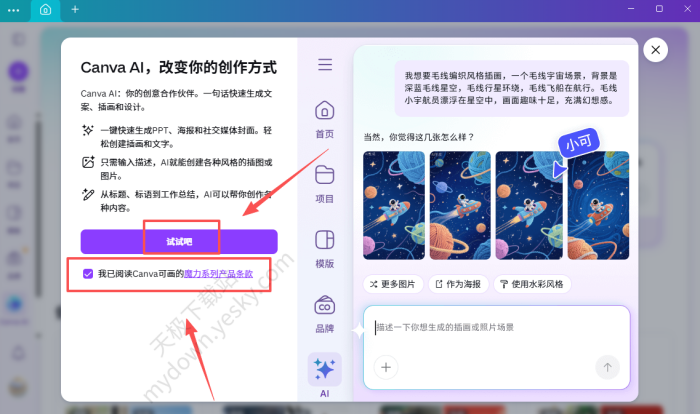Click the 小可 cursor label badge
Screen dimensions: 700x414
[x=578, y=143]
